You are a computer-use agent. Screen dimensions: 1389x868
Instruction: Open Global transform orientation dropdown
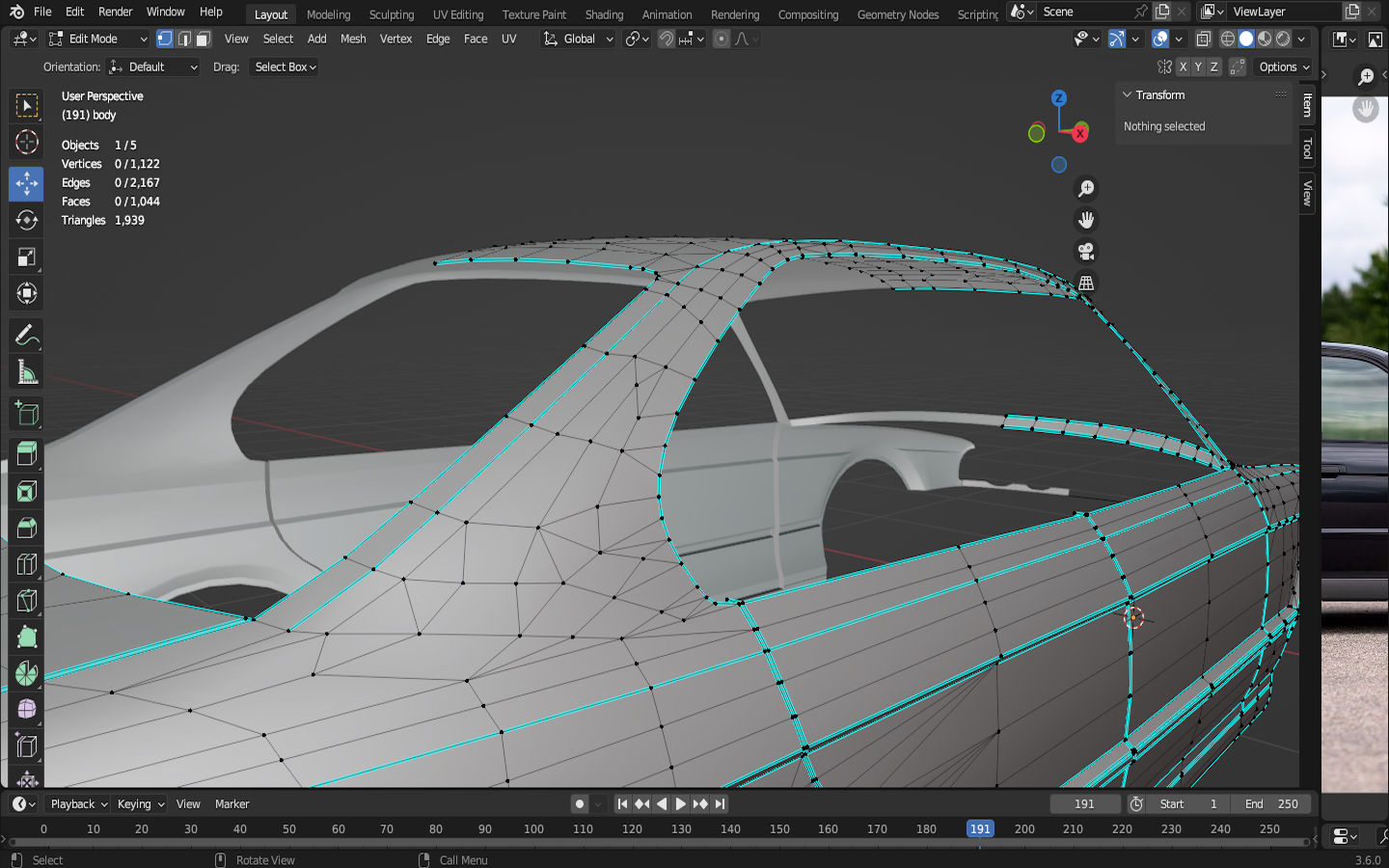pos(578,39)
